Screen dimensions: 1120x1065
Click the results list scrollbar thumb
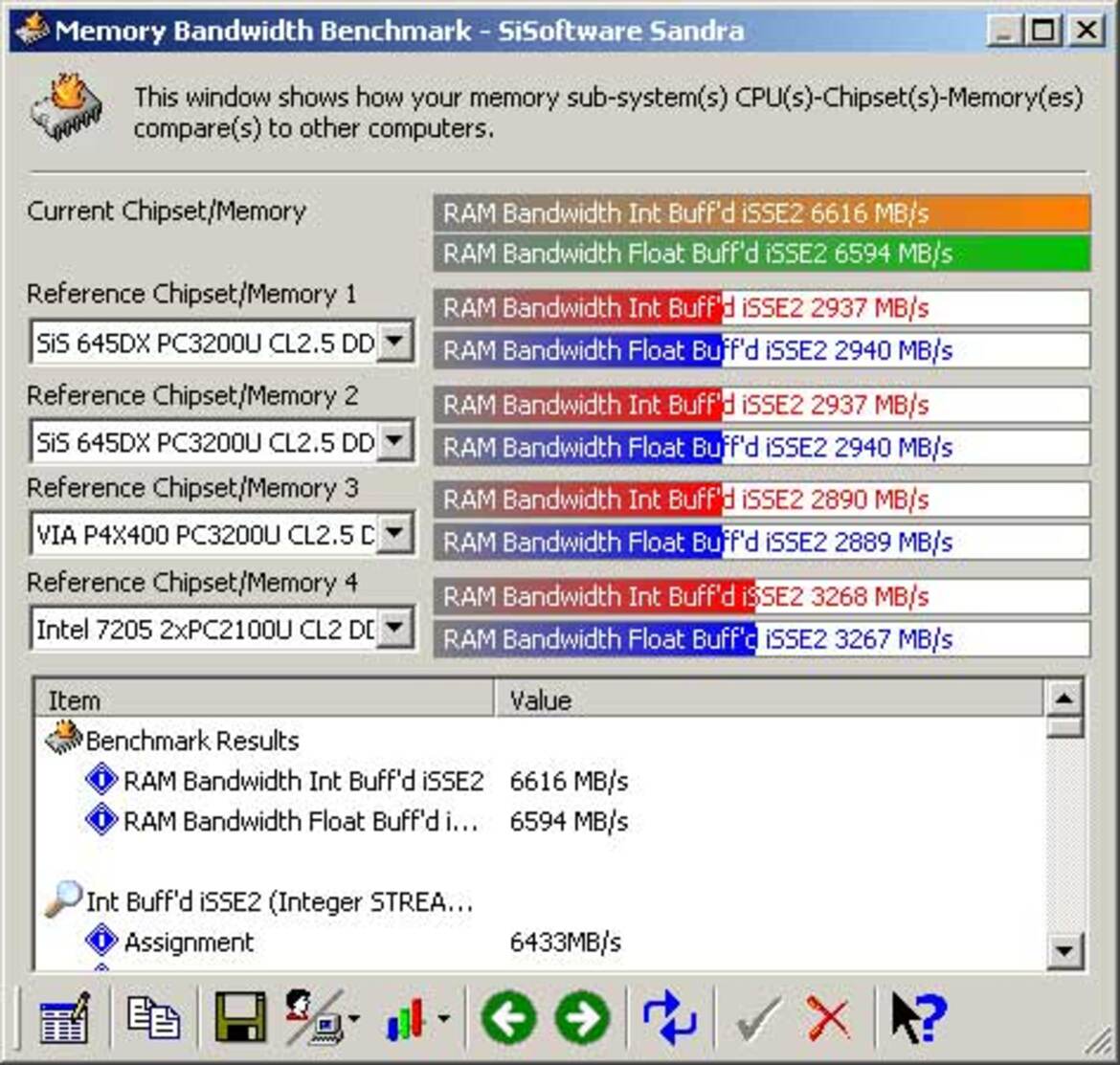pos(1064,727)
